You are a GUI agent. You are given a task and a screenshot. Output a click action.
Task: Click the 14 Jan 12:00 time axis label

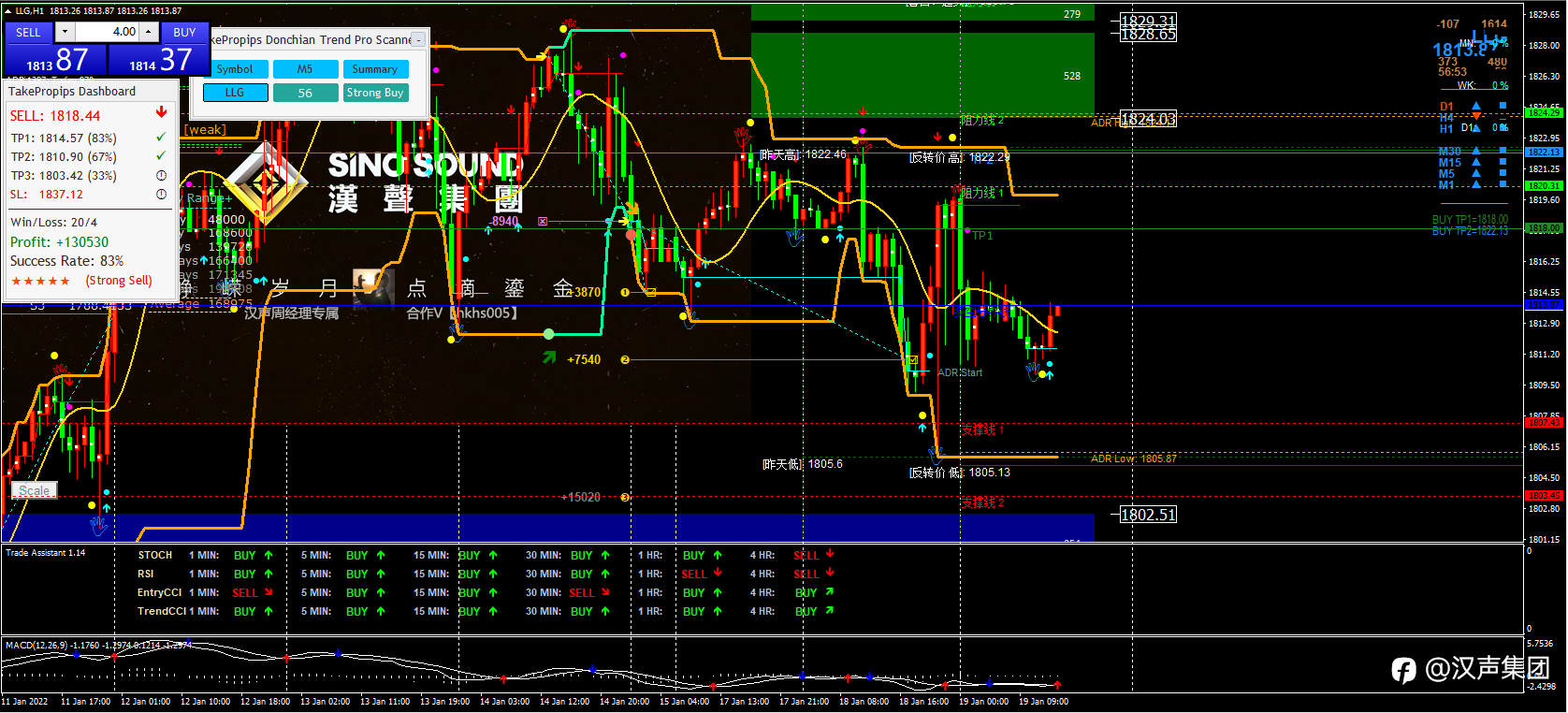564,701
